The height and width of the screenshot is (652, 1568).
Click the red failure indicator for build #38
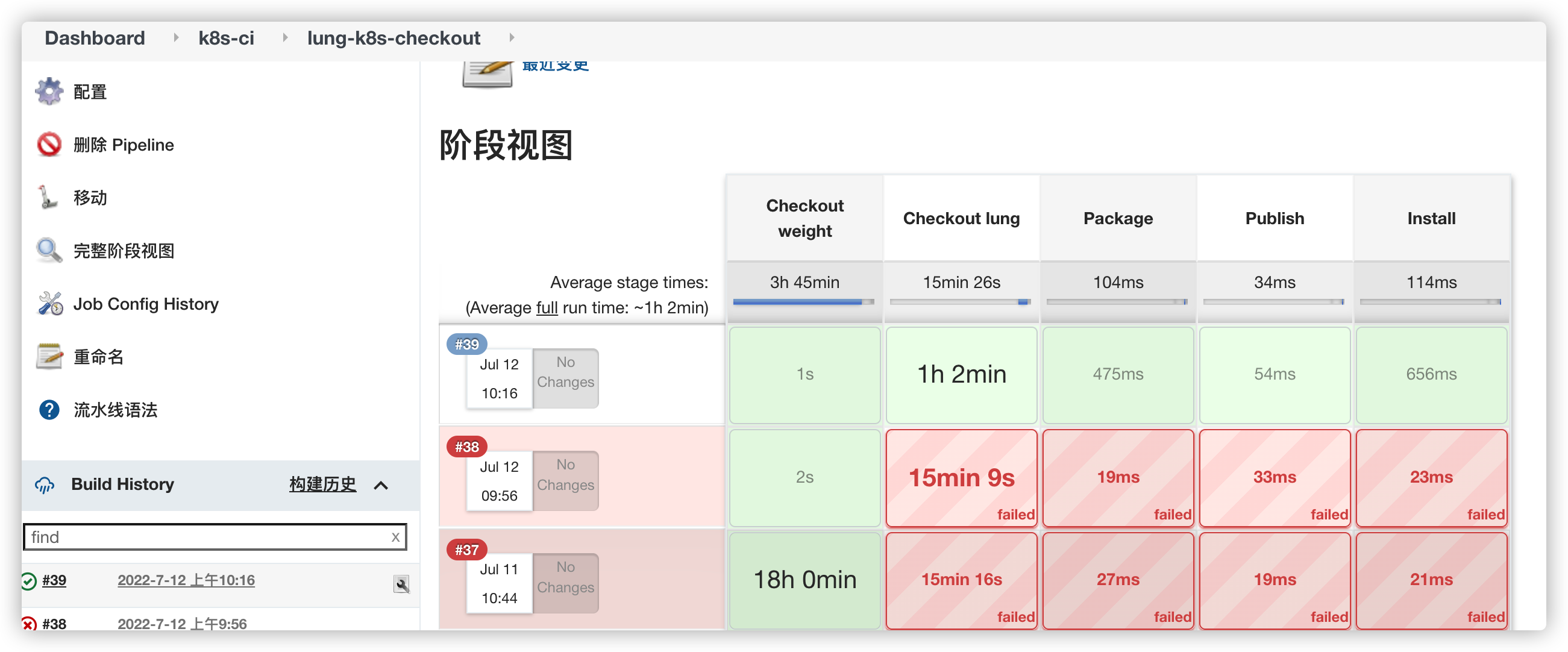click(x=27, y=624)
